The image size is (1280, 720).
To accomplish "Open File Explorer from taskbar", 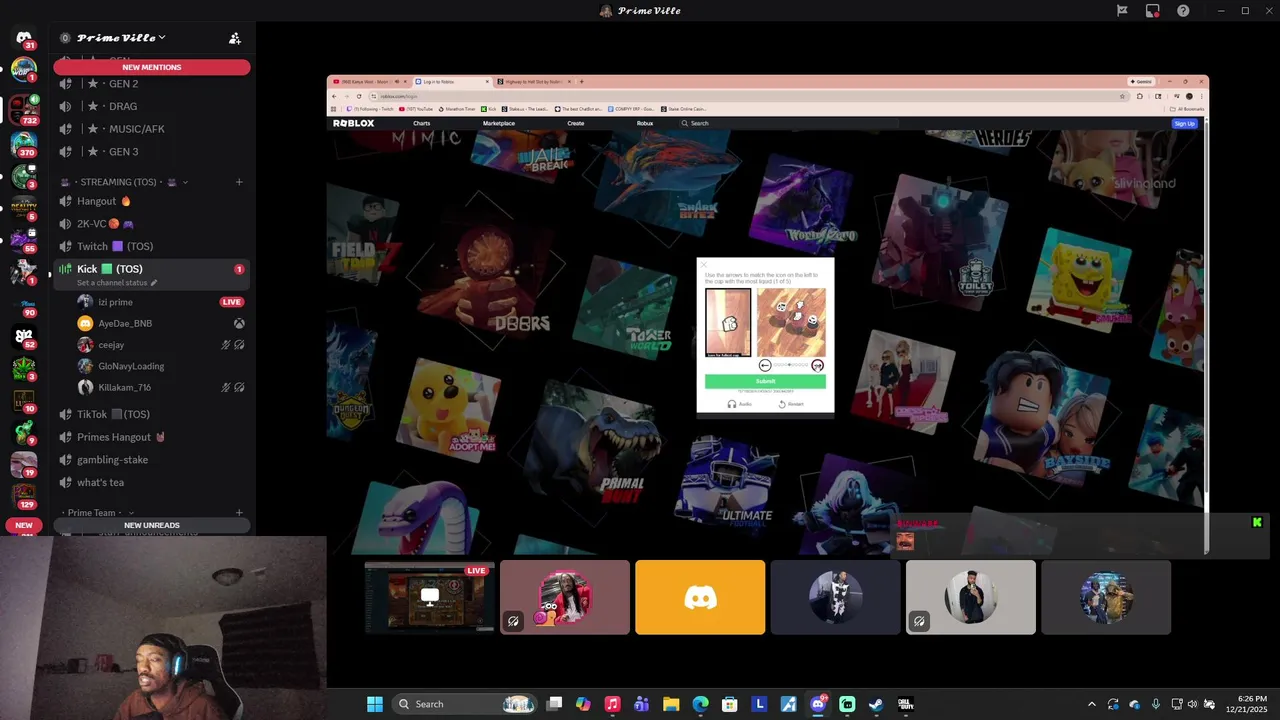I will coord(671,704).
